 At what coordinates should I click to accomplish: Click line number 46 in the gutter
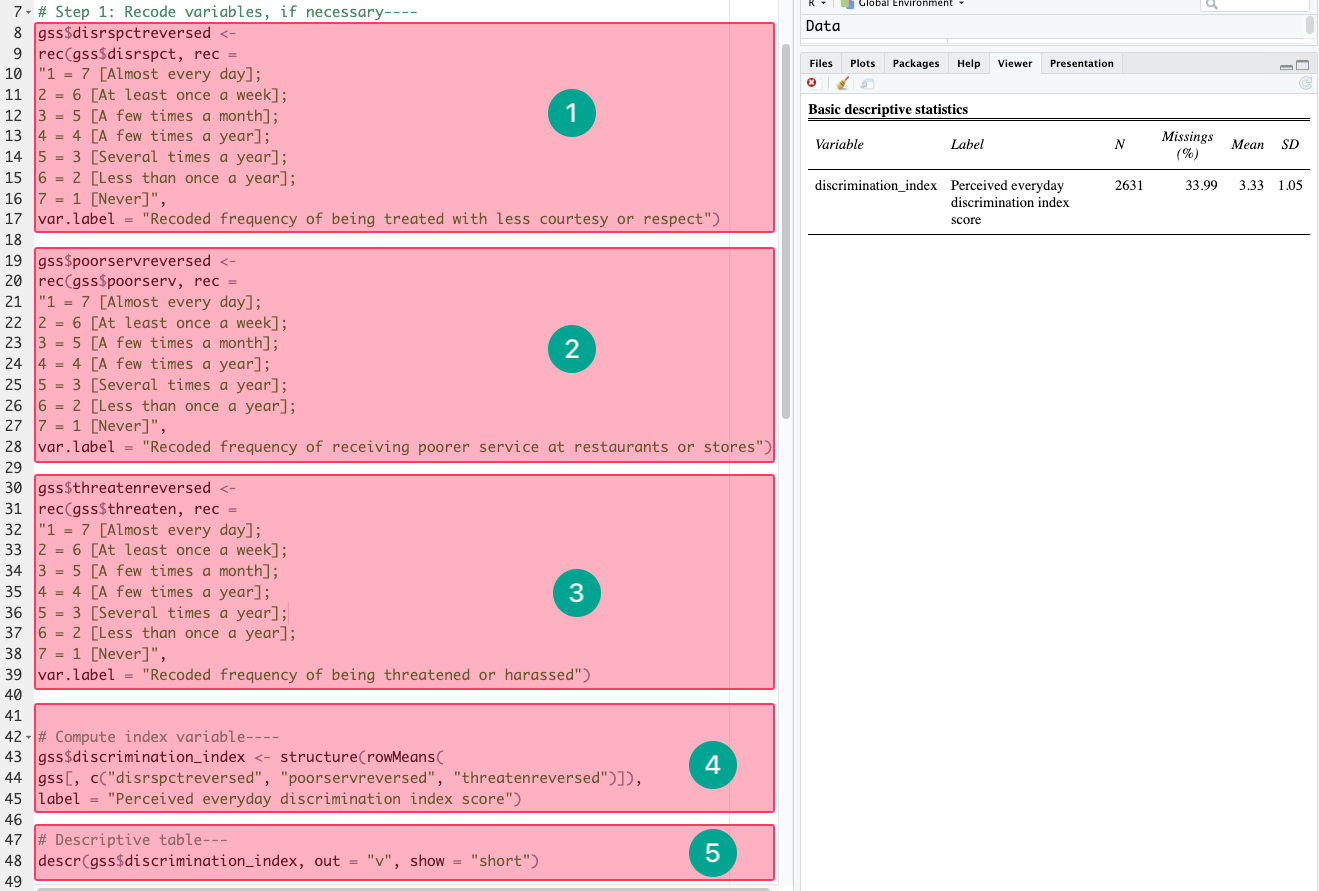pos(12,819)
